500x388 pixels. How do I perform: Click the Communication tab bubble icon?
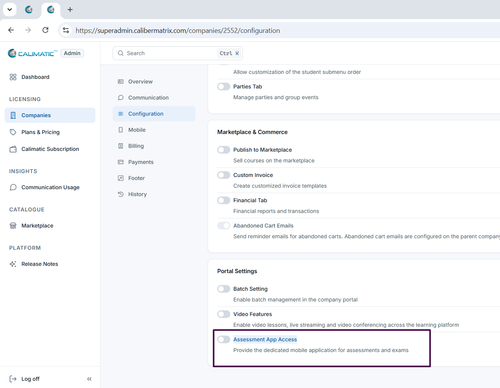(121, 98)
